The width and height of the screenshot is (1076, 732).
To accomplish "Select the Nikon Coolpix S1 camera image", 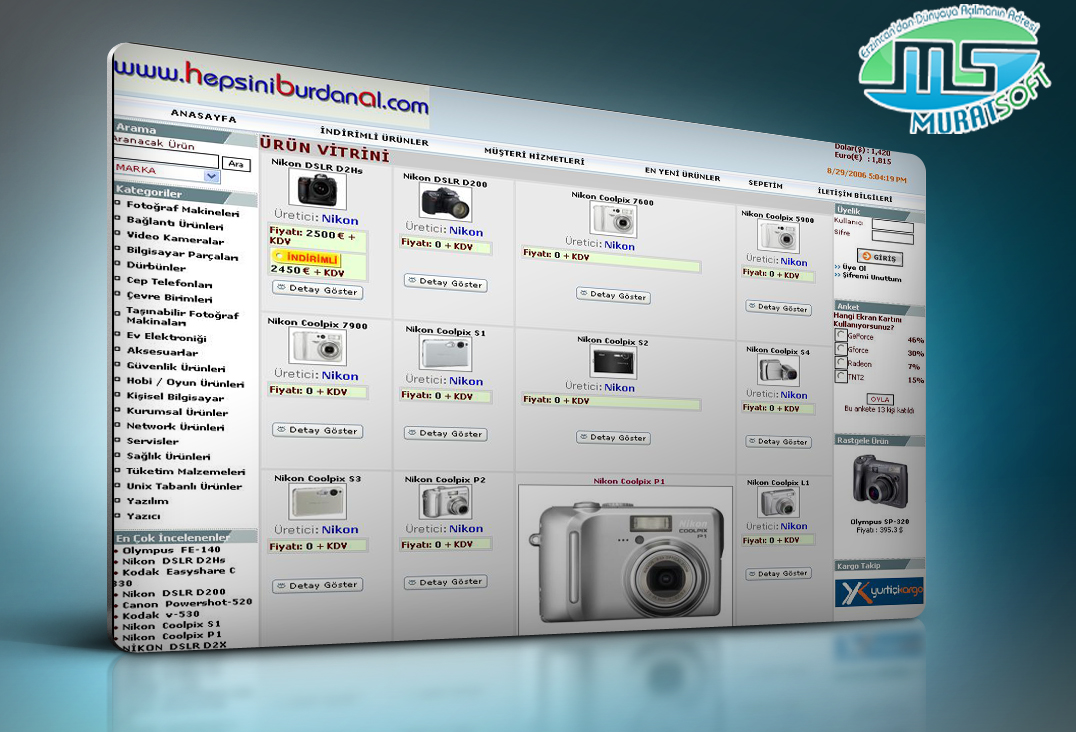I will (x=446, y=354).
